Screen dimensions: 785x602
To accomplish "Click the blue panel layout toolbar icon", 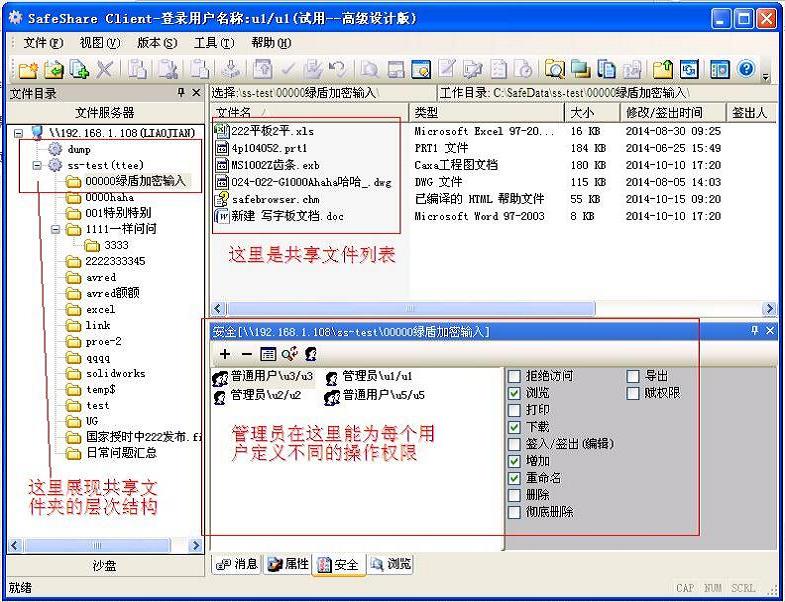I will [720, 70].
